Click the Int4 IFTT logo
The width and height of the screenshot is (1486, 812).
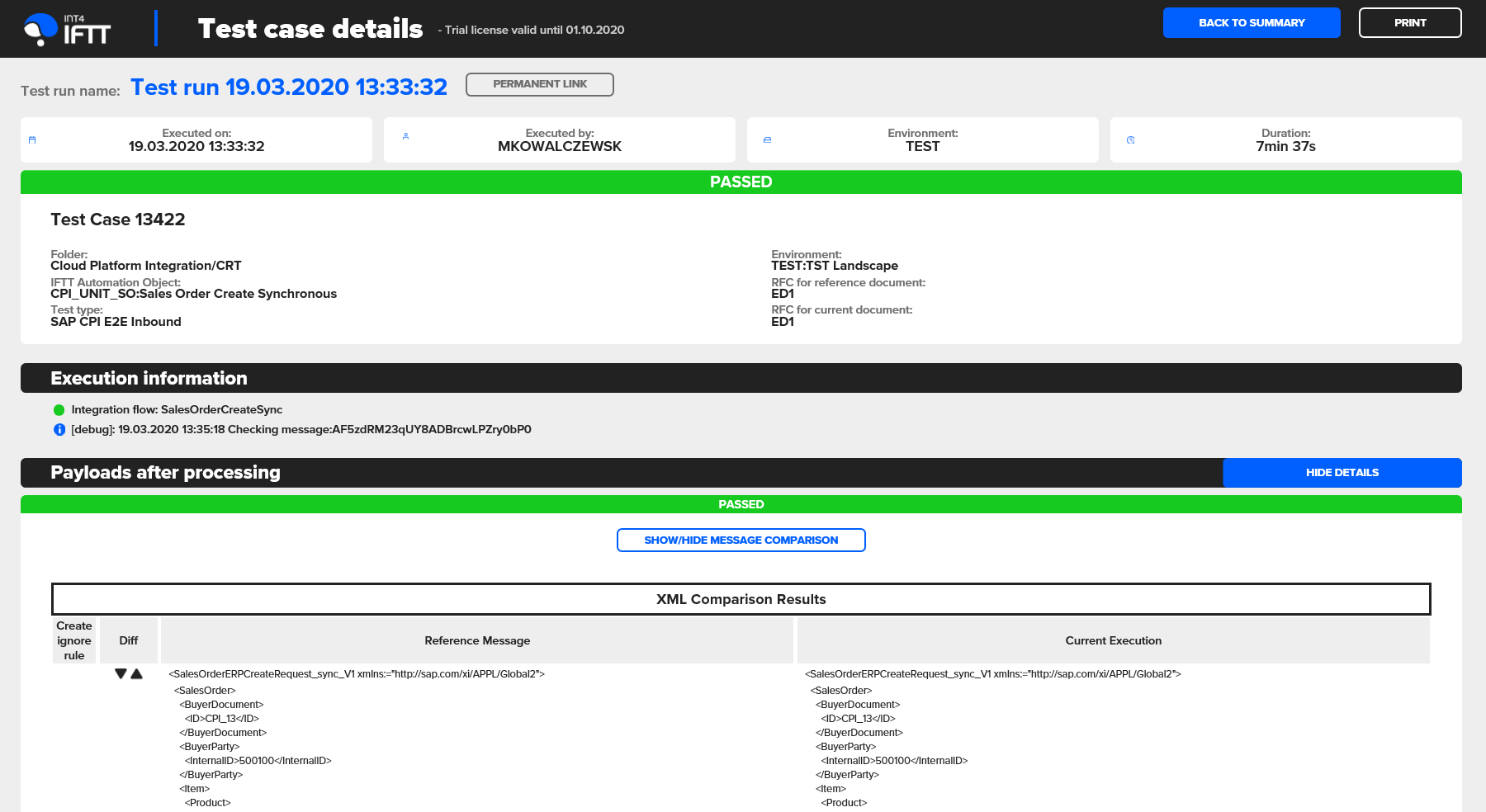68,30
